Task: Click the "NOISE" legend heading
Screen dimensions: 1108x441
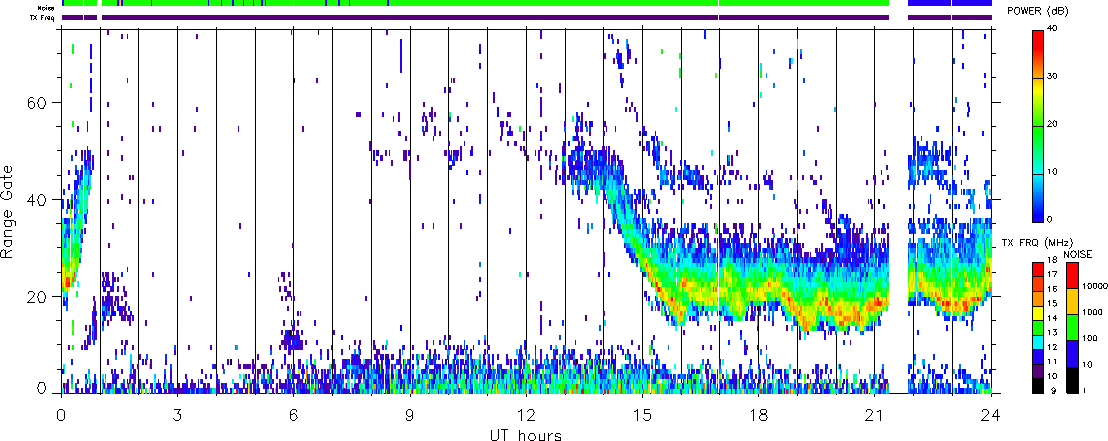Action: [x=1080, y=252]
